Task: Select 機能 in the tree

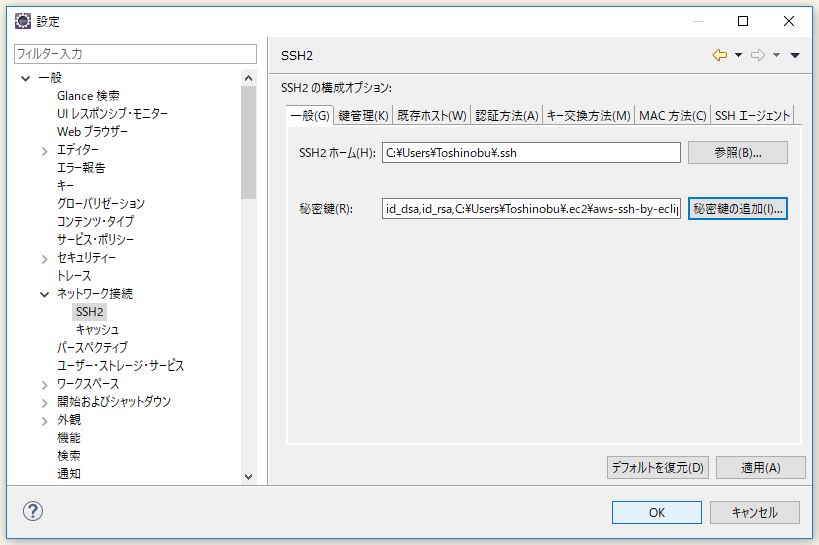Action: (69, 438)
